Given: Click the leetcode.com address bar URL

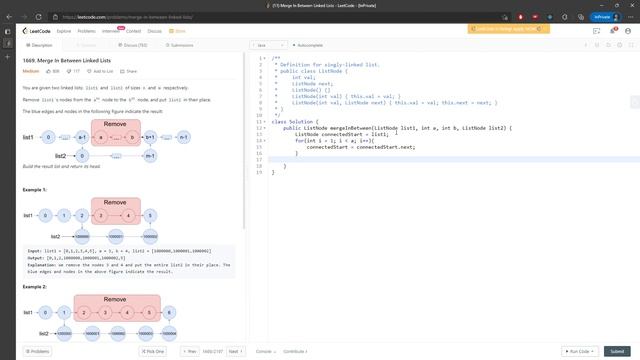Looking at the screenshot, I should click(x=127, y=17).
